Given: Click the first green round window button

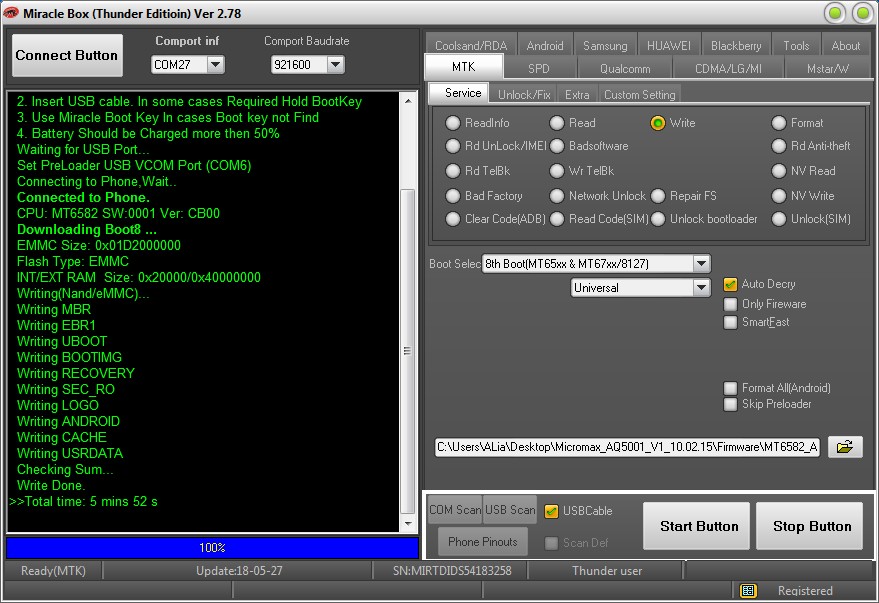Looking at the screenshot, I should click(835, 13).
